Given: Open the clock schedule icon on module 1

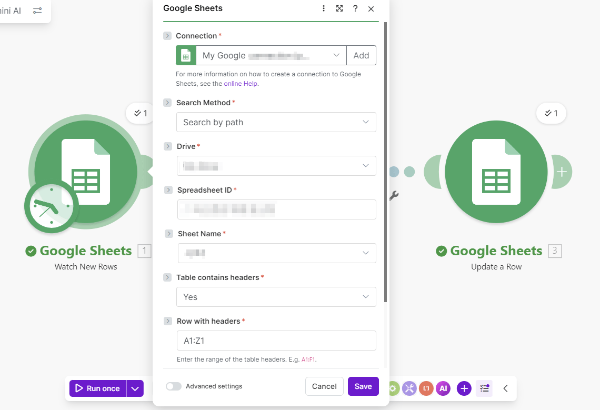Looking at the screenshot, I should coord(51,207).
